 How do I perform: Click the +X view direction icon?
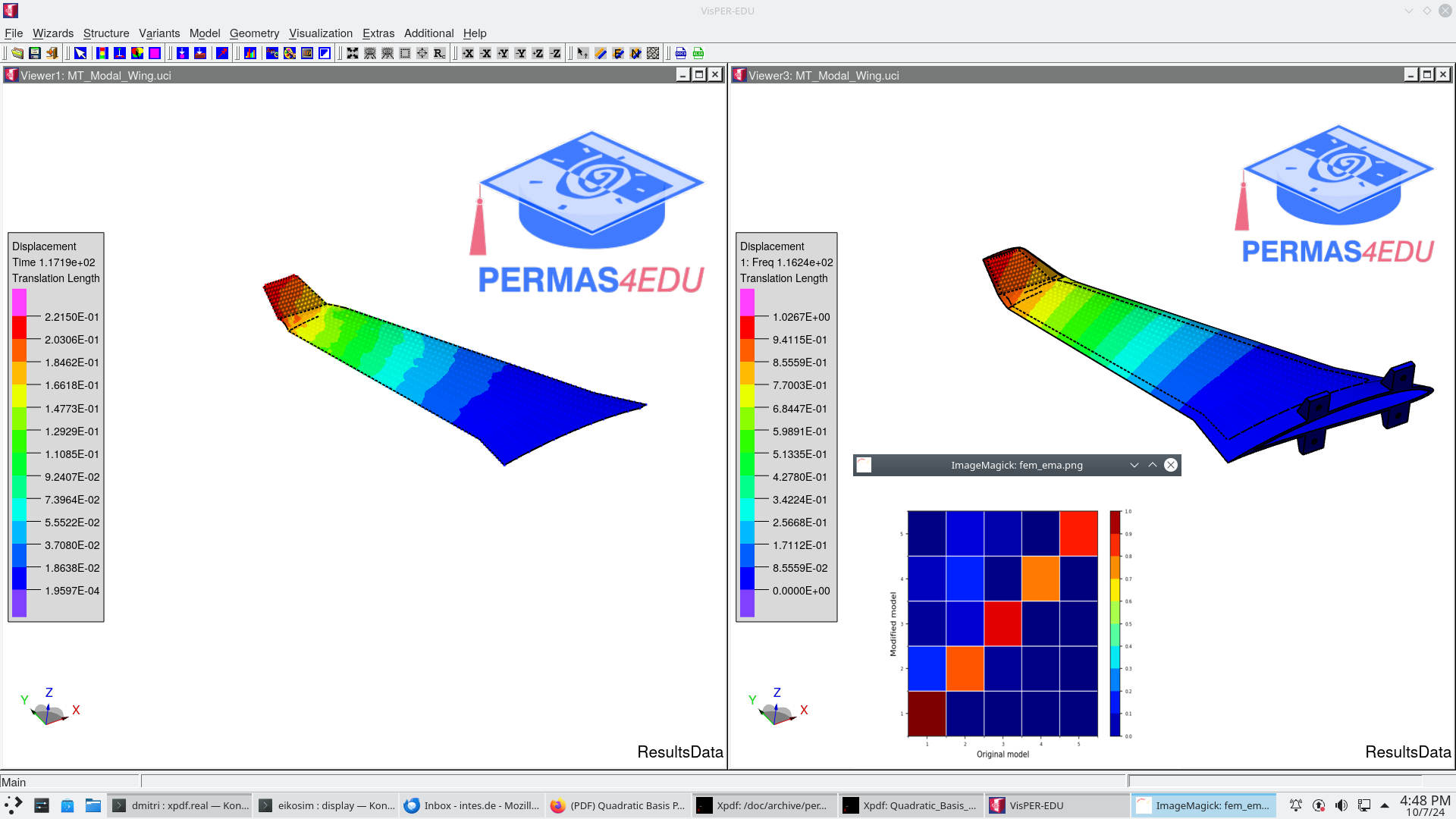pyautogui.click(x=469, y=53)
